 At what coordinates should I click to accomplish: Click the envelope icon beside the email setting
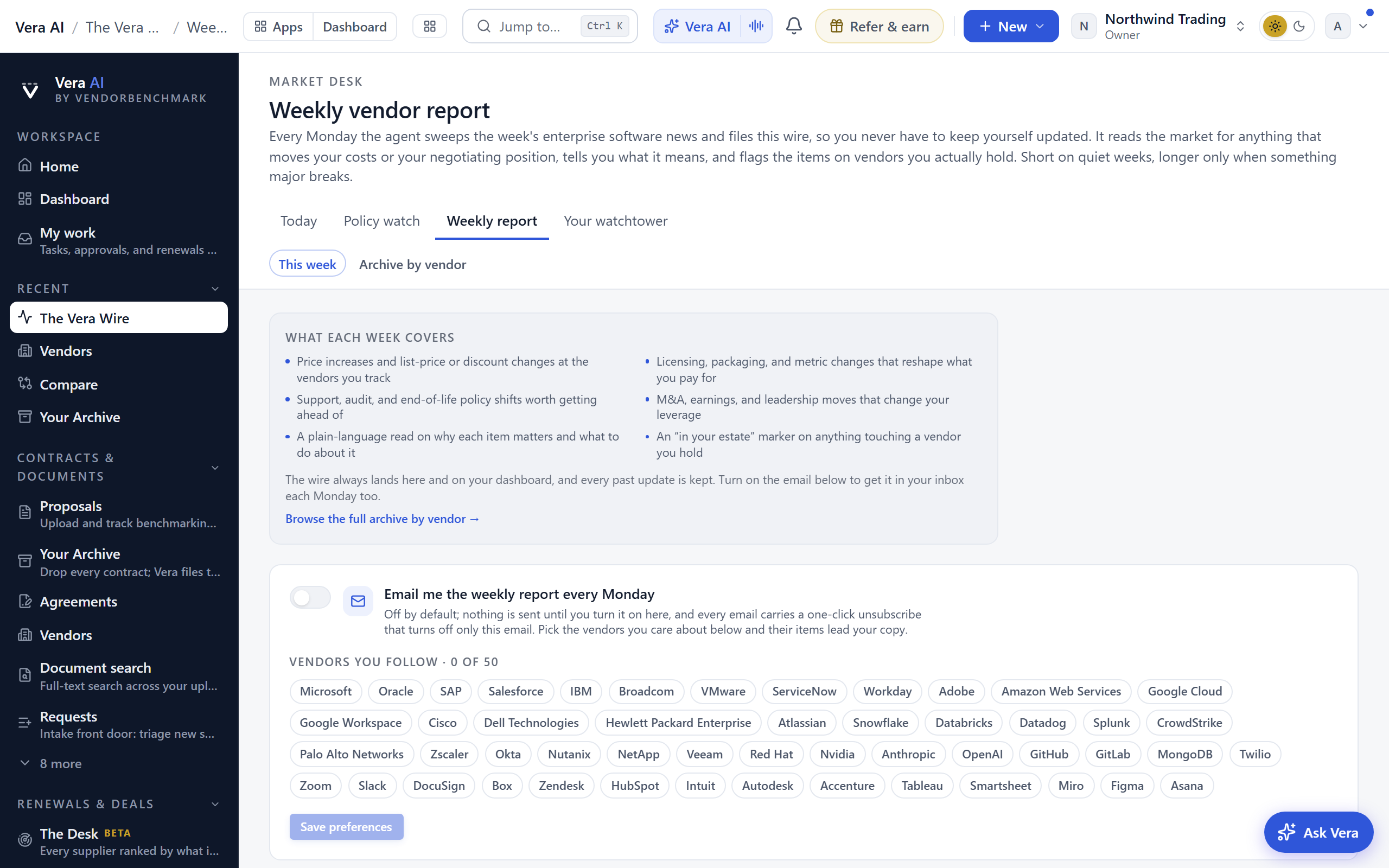(358, 601)
